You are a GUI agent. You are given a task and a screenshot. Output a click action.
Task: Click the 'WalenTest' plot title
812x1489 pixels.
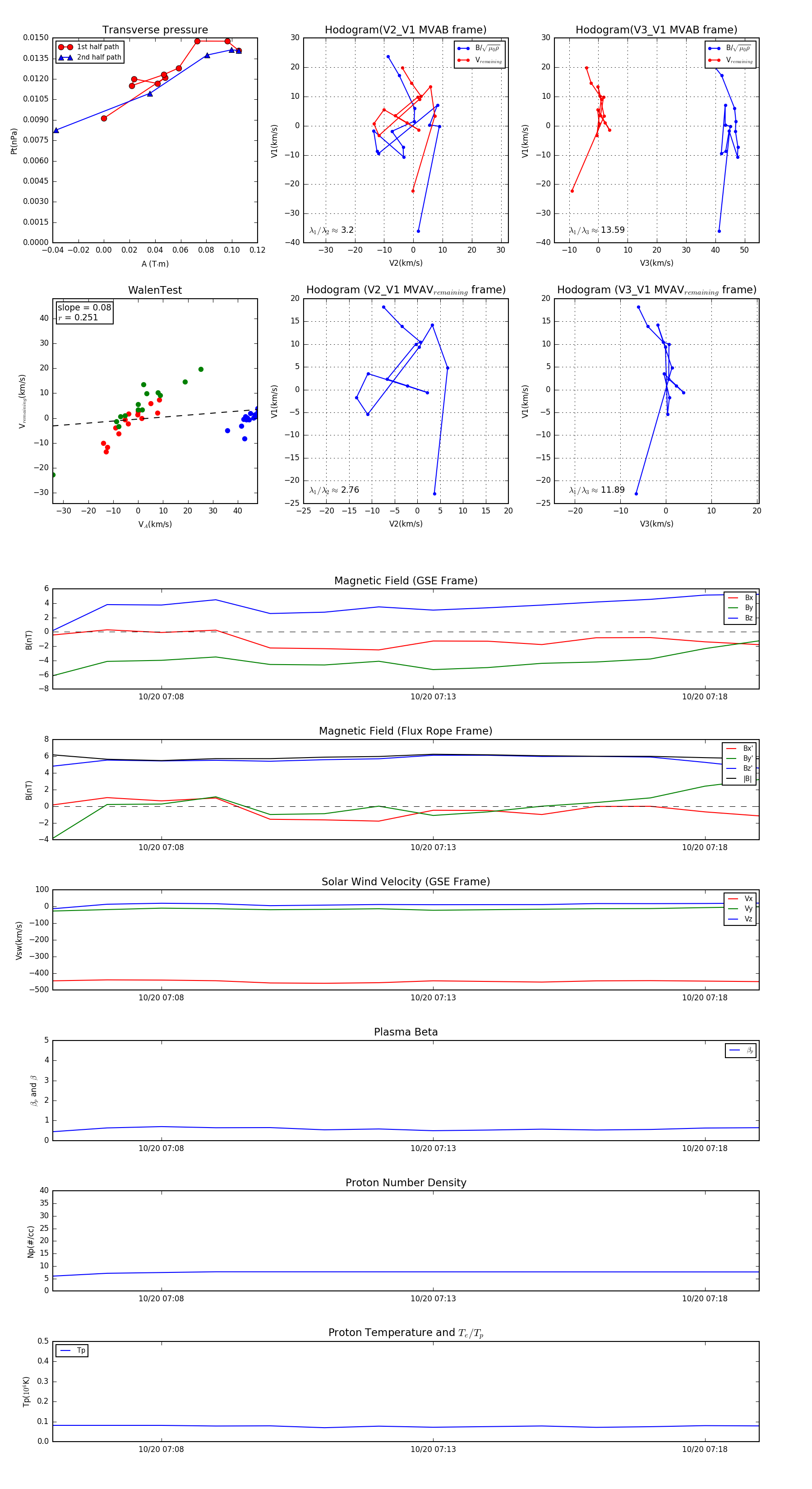point(155,290)
